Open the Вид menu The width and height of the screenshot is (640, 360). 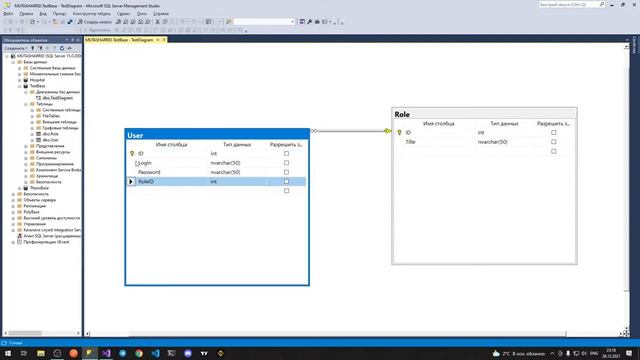coord(43,13)
